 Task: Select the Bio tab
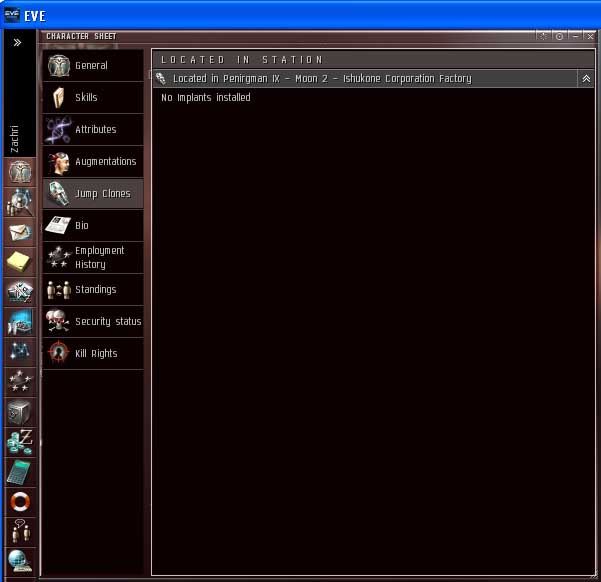pyautogui.click(x=93, y=225)
